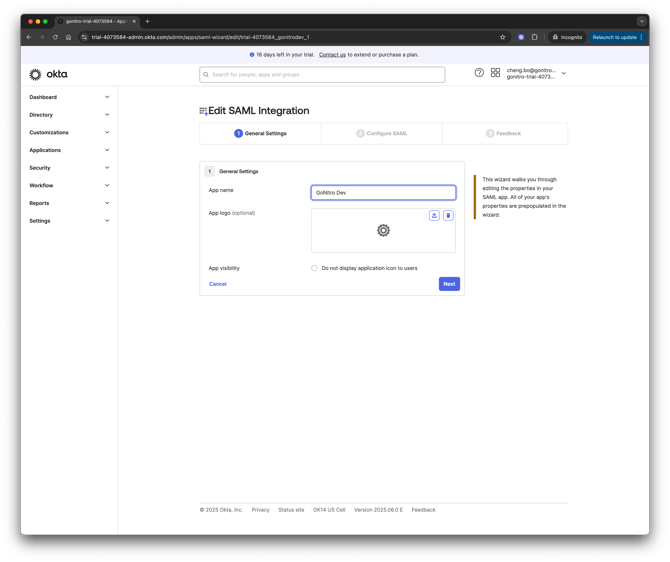Focus the App name text field
The width and height of the screenshot is (670, 562).
pos(383,192)
